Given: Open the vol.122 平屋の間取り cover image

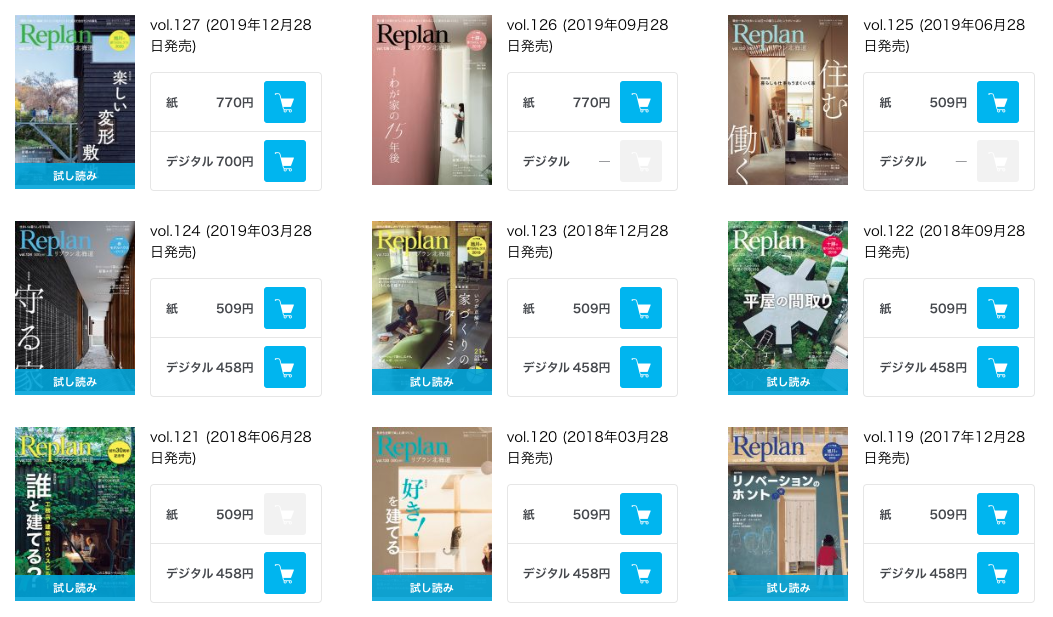Looking at the screenshot, I should pyautogui.click(x=788, y=295).
